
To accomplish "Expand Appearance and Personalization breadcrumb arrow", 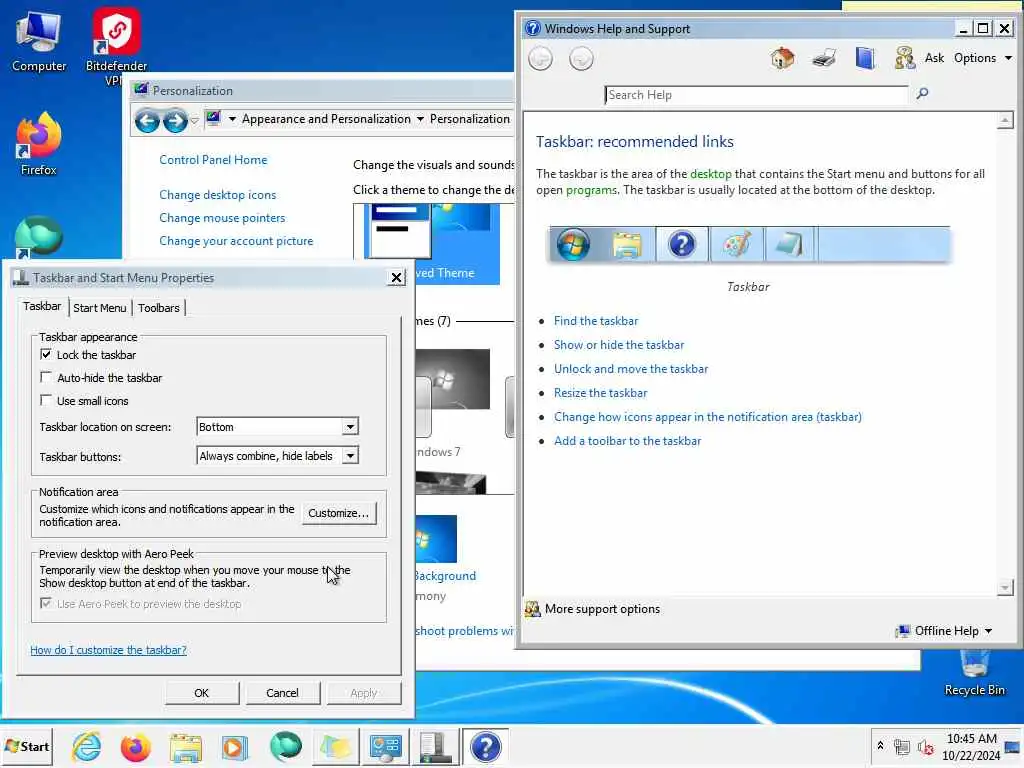I will [x=420, y=119].
